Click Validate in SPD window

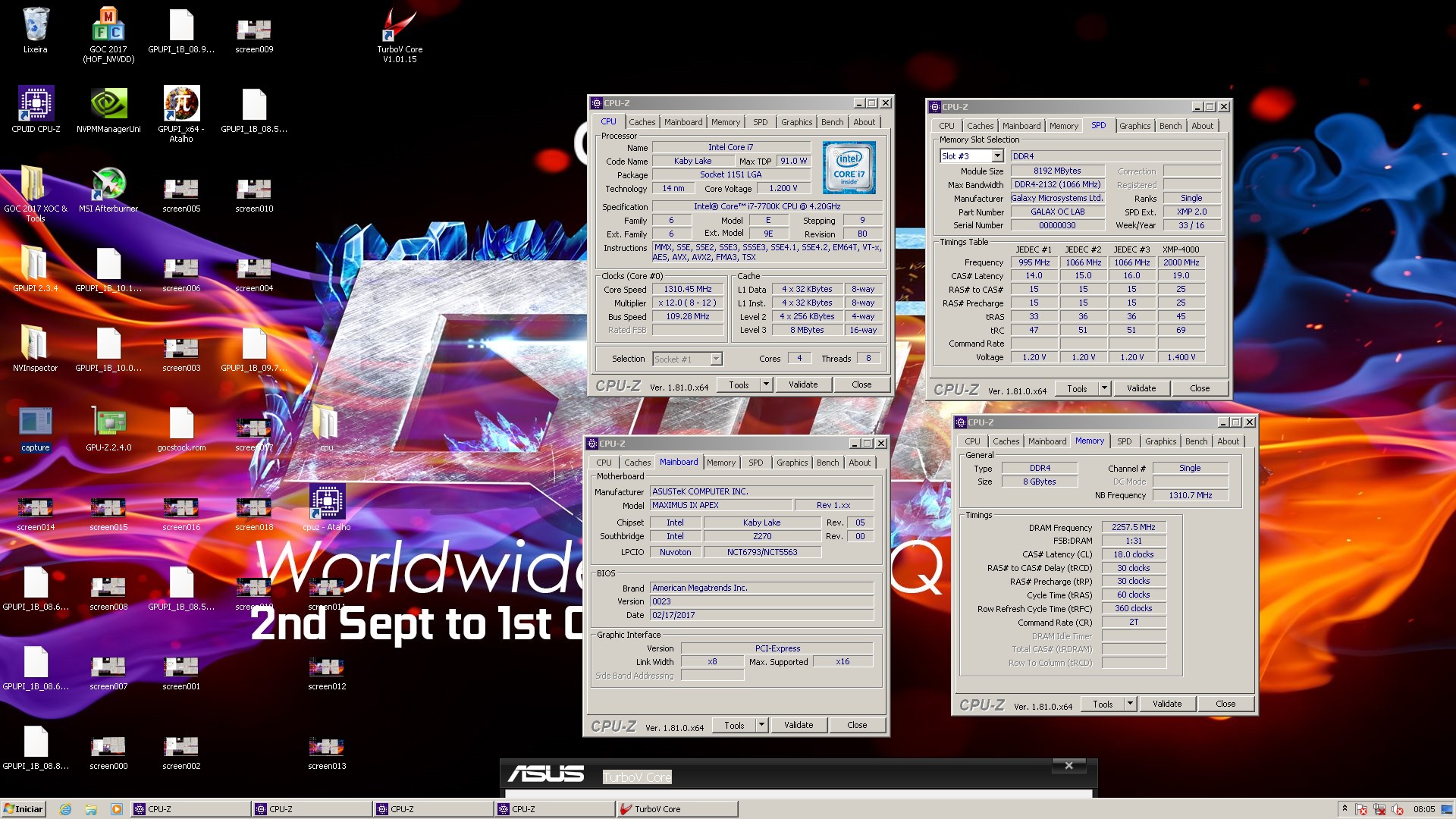[1141, 388]
